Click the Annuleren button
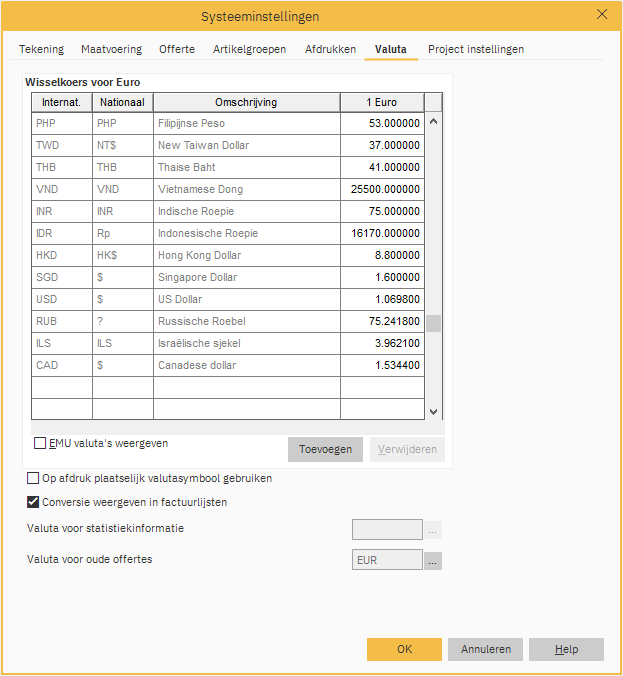This screenshot has width=623, height=676. click(485, 649)
